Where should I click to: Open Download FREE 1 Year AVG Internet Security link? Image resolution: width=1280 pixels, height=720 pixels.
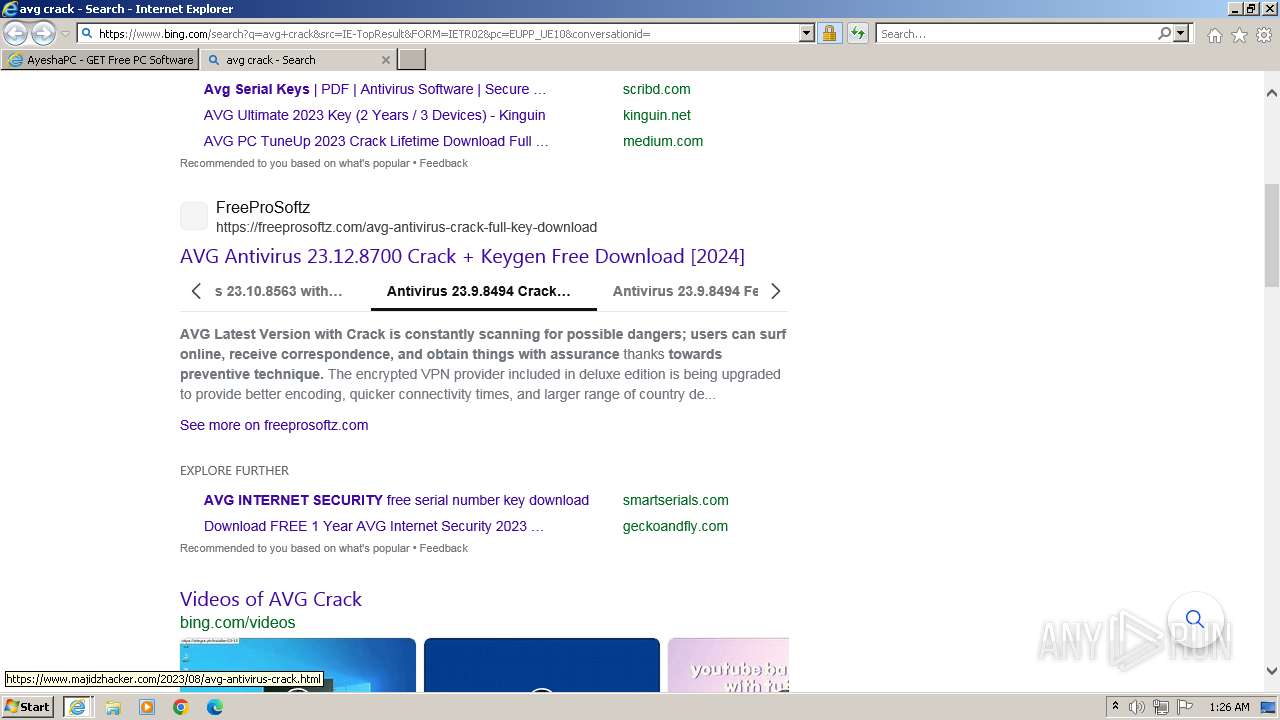point(374,526)
